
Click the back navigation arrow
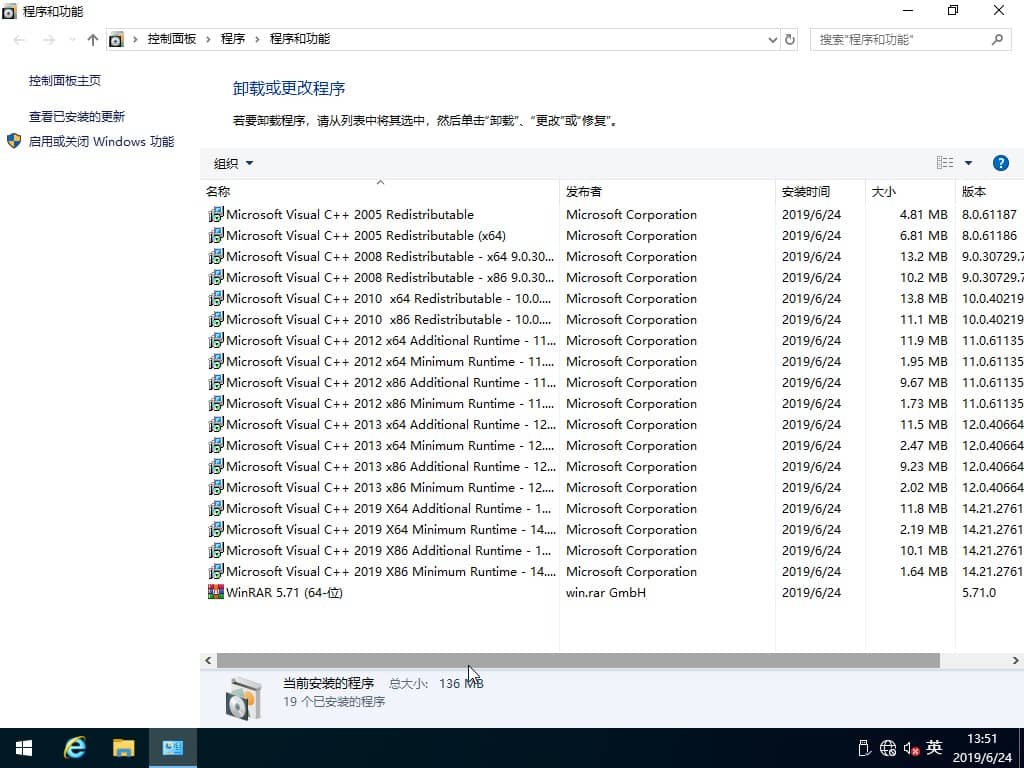tap(18, 39)
